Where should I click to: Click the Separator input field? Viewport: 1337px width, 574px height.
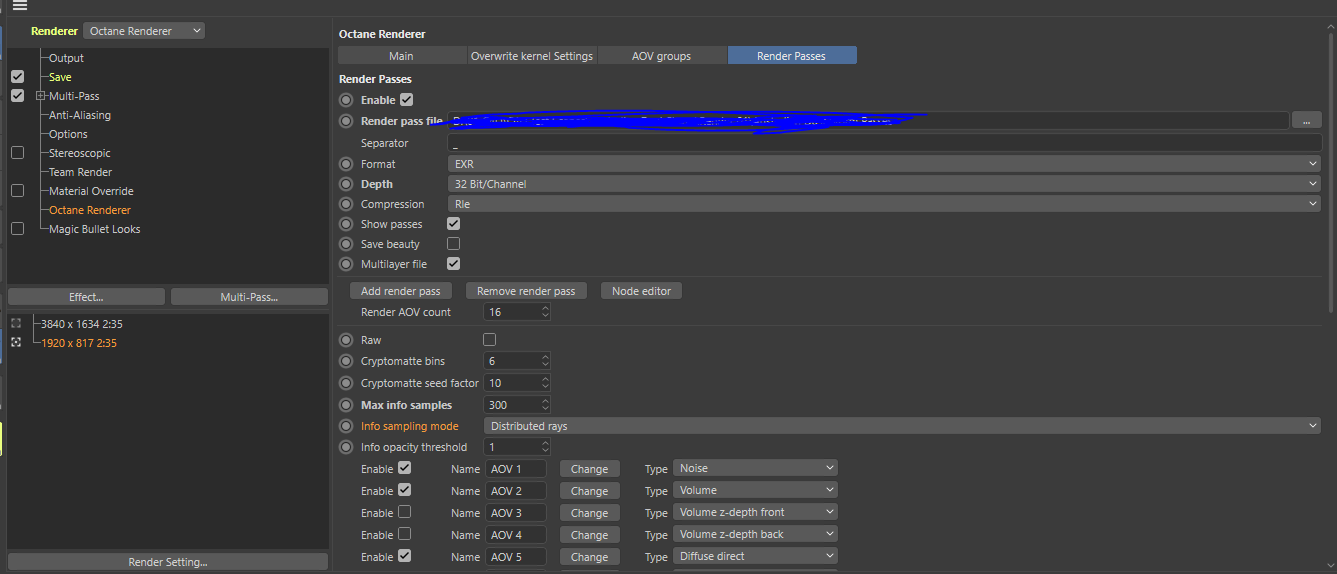tap(884, 143)
